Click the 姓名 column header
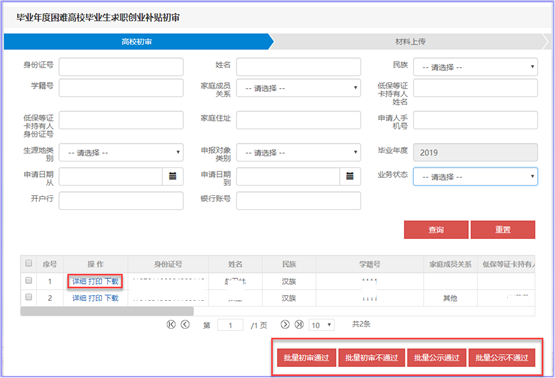Viewport: 555px width, 378px height. click(235, 264)
